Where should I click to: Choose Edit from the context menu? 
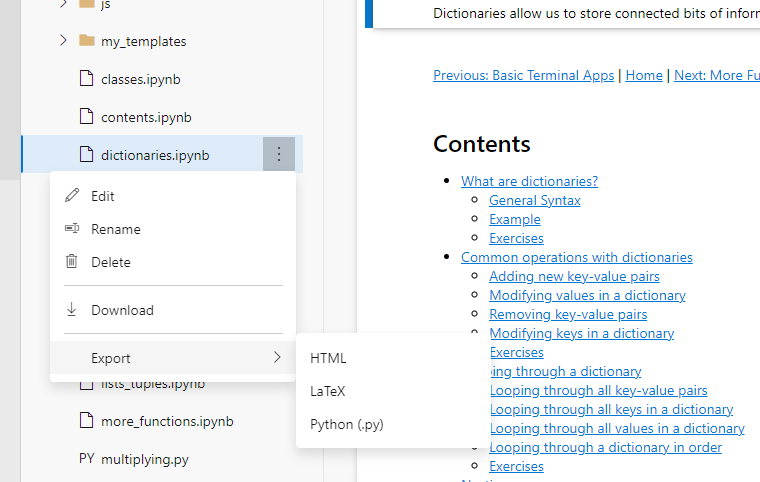click(x=173, y=196)
